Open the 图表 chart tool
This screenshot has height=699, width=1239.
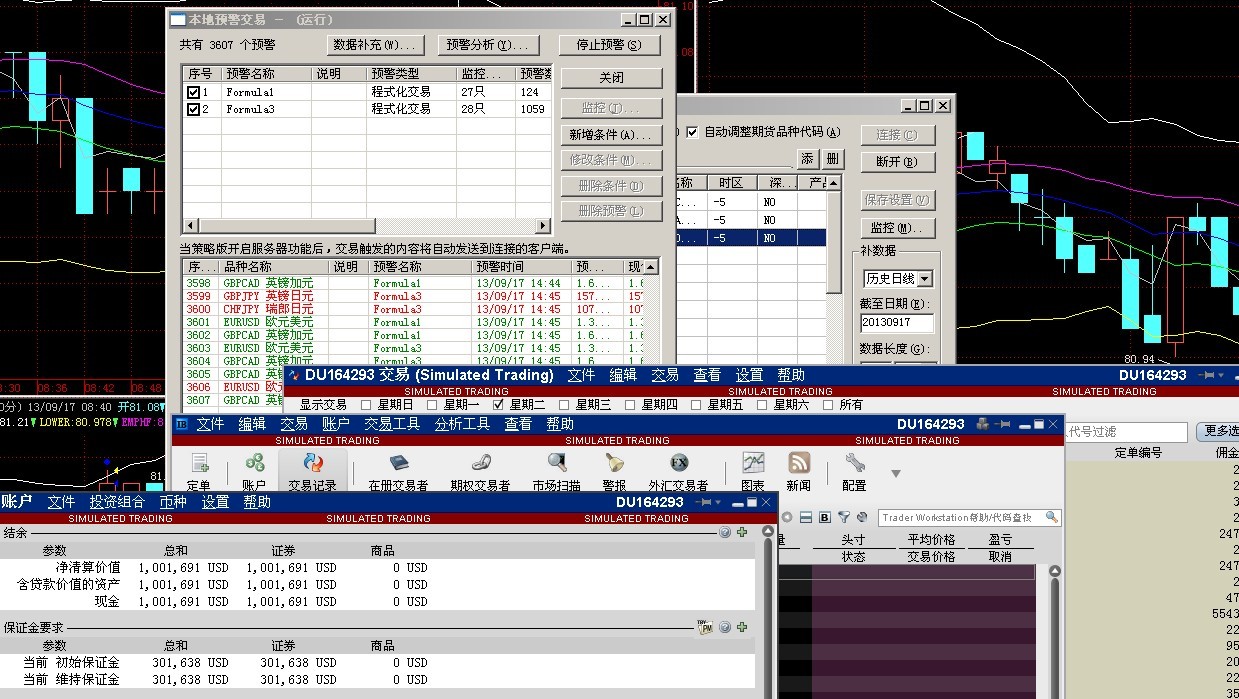tap(753, 464)
